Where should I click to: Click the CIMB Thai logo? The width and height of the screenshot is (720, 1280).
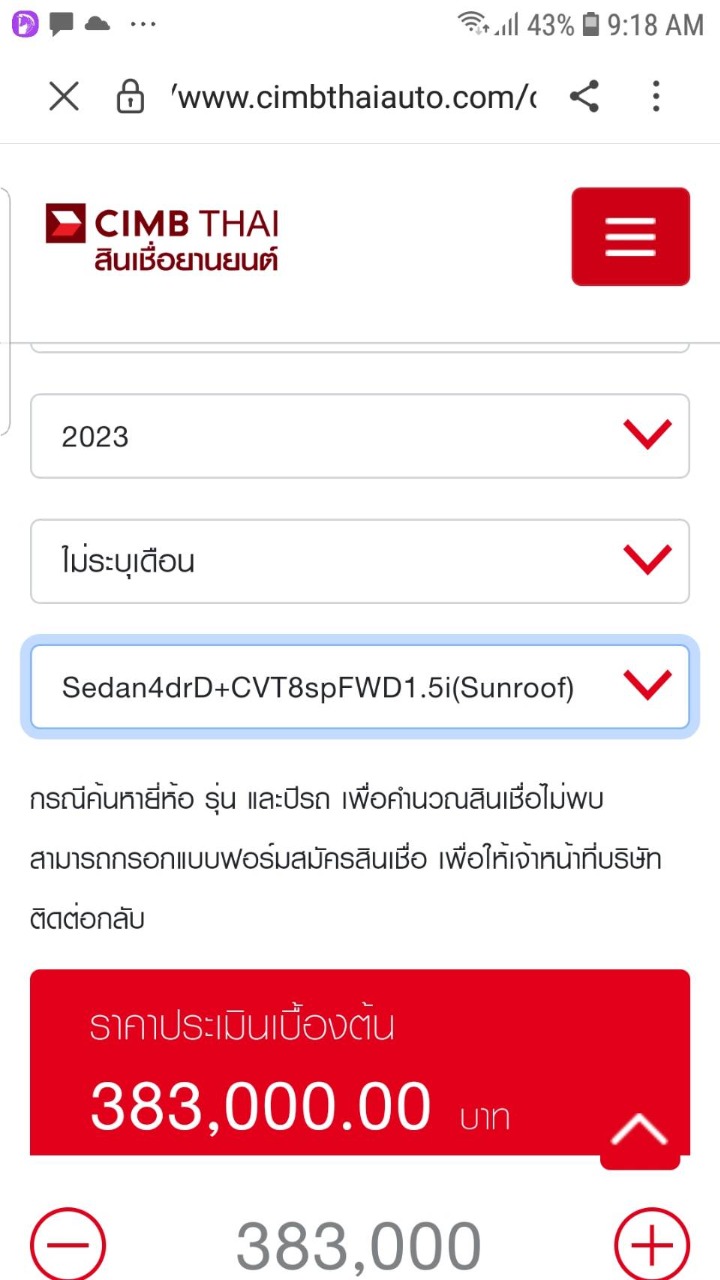(161, 237)
